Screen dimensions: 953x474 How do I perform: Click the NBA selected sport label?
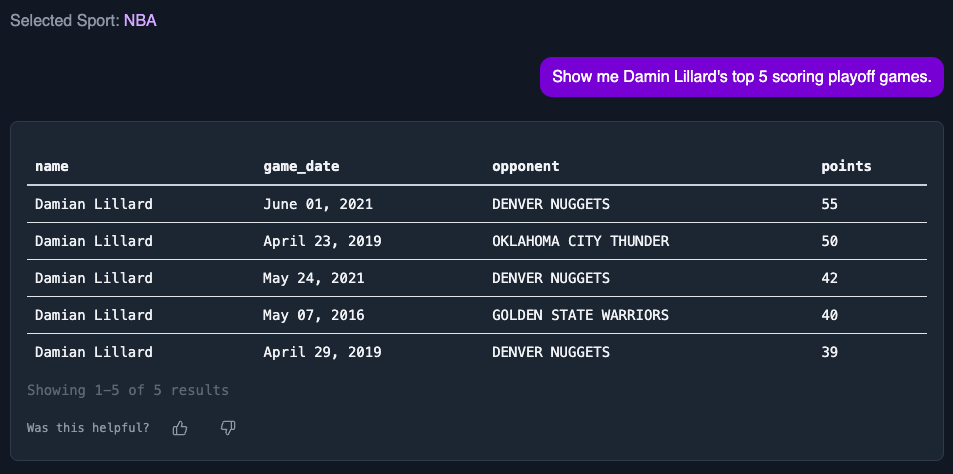click(140, 21)
